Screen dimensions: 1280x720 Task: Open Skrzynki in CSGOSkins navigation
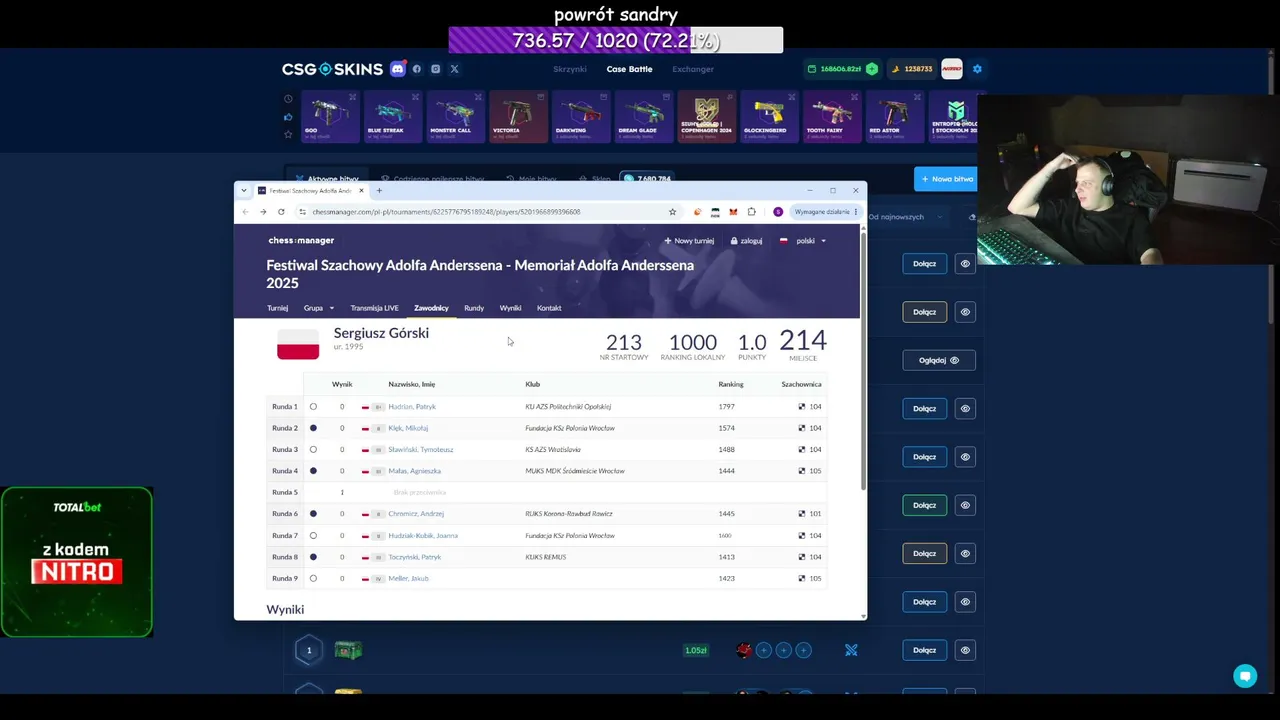tap(570, 69)
